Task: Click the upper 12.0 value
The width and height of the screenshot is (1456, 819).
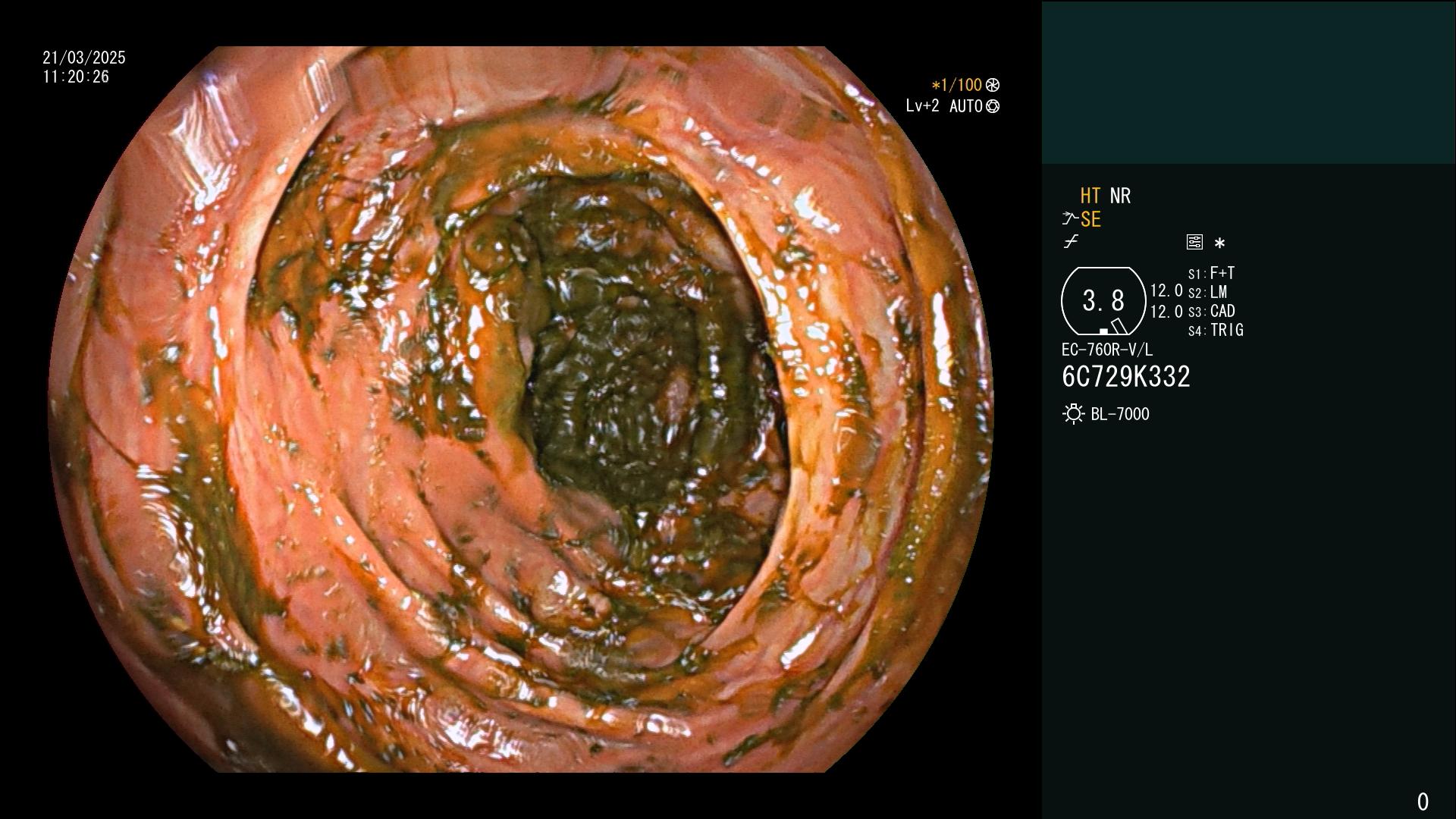Action: (1166, 290)
